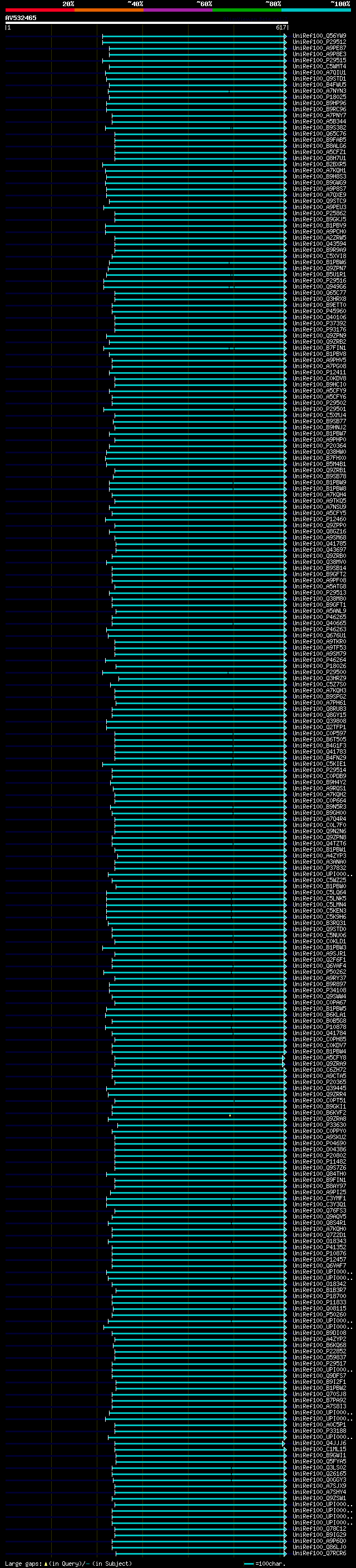Viewport: 356px width, 1568px height.
Task: Select subject UniRef100_B9H4Y2
Action: (319, 783)
